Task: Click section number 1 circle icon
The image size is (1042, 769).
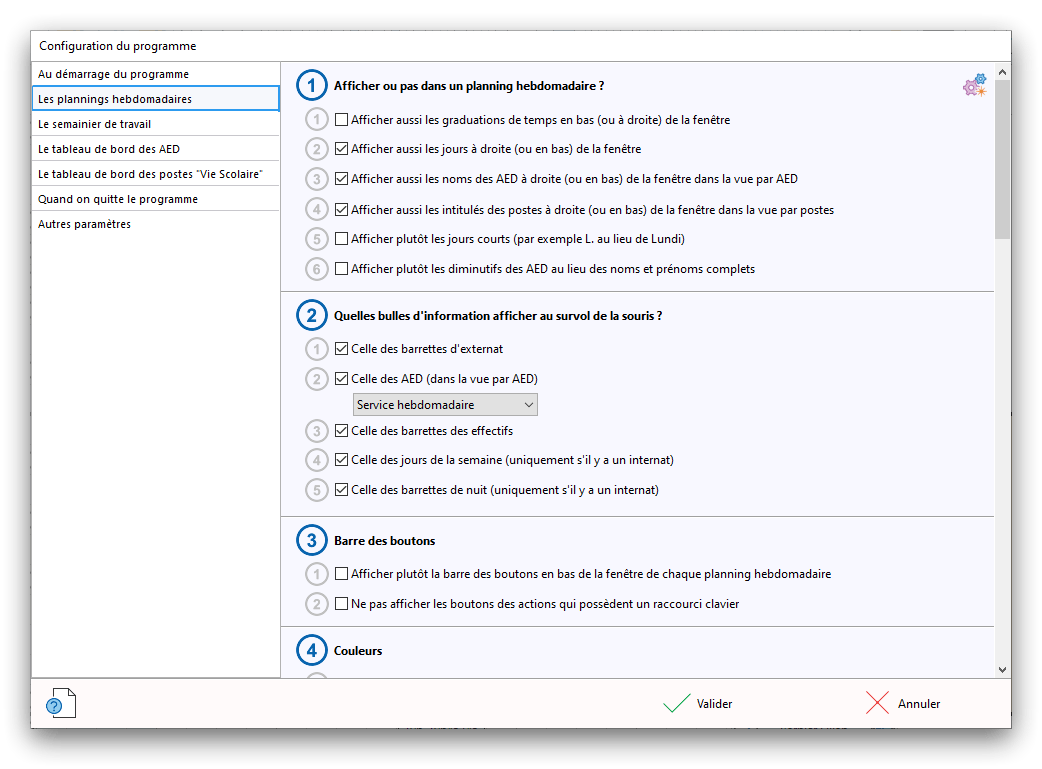Action: pos(312,87)
